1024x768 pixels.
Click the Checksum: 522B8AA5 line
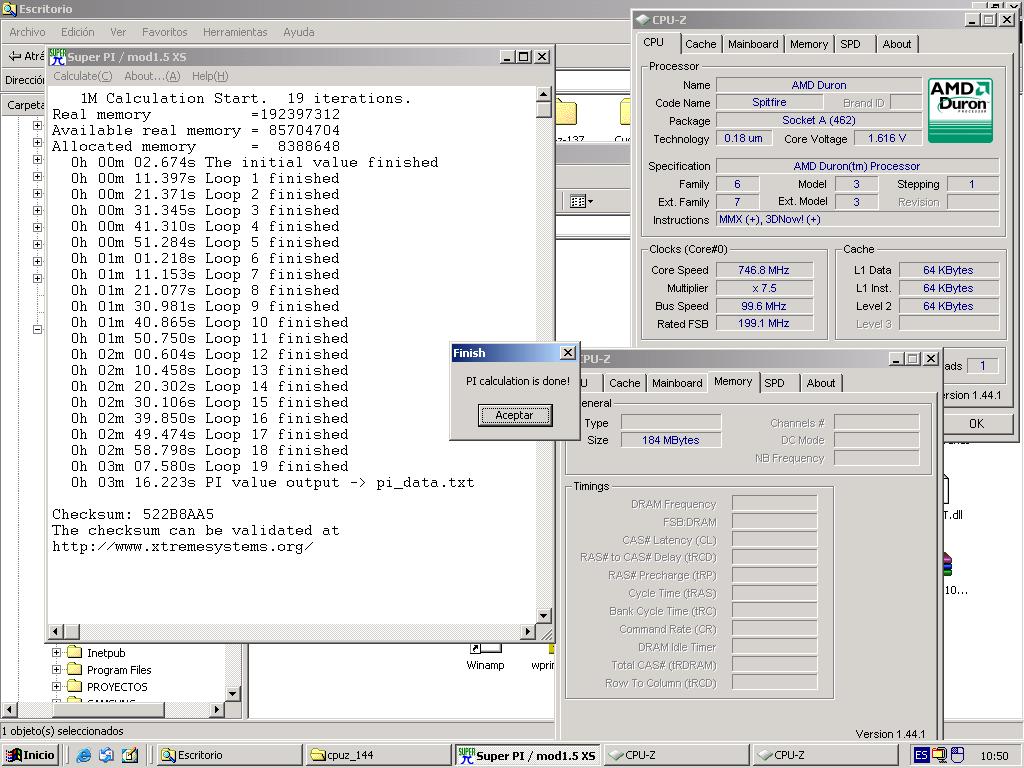click(x=133, y=514)
